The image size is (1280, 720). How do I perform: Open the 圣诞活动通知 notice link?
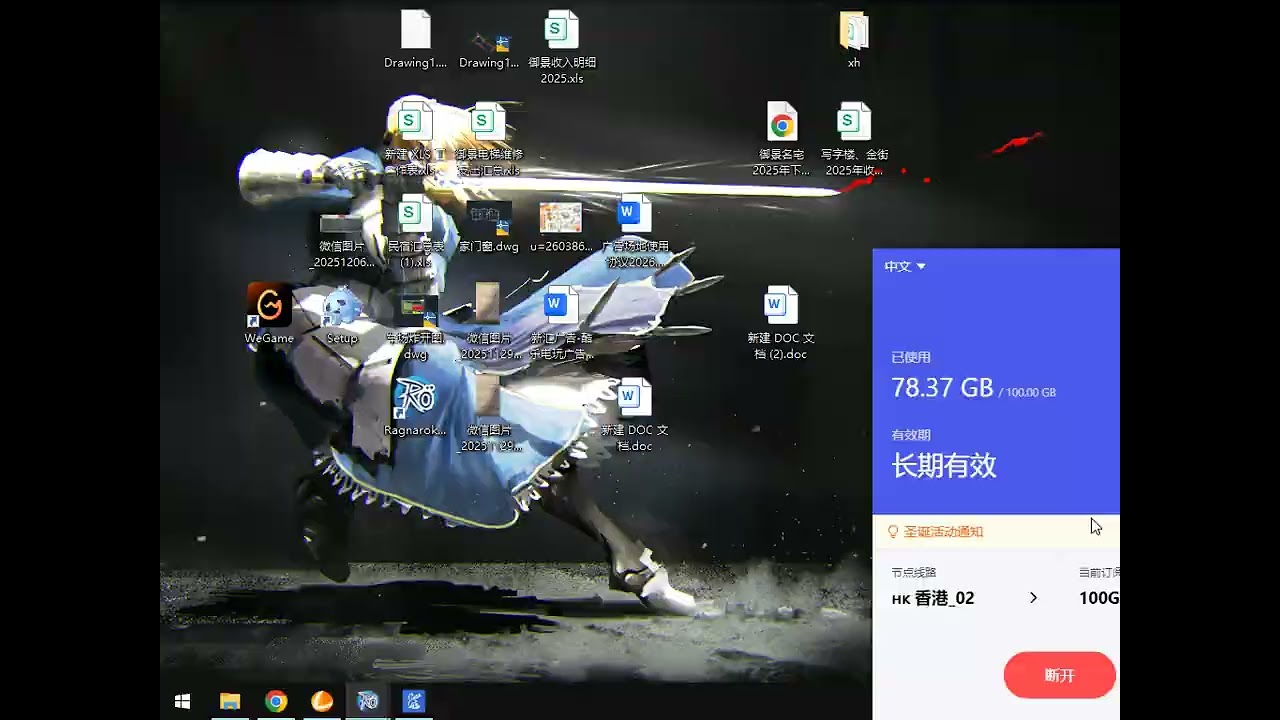944,531
